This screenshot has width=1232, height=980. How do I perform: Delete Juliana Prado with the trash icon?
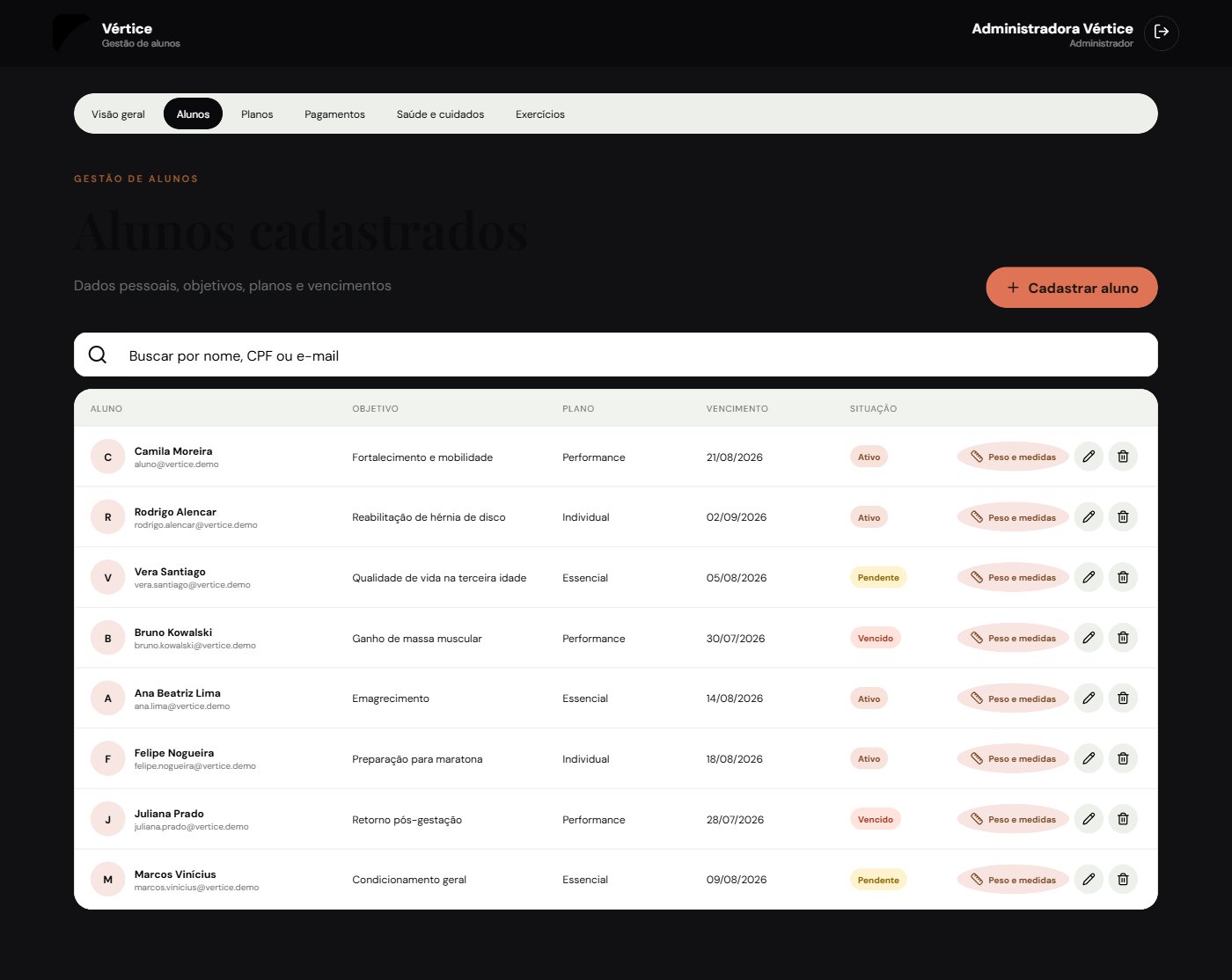(x=1123, y=819)
